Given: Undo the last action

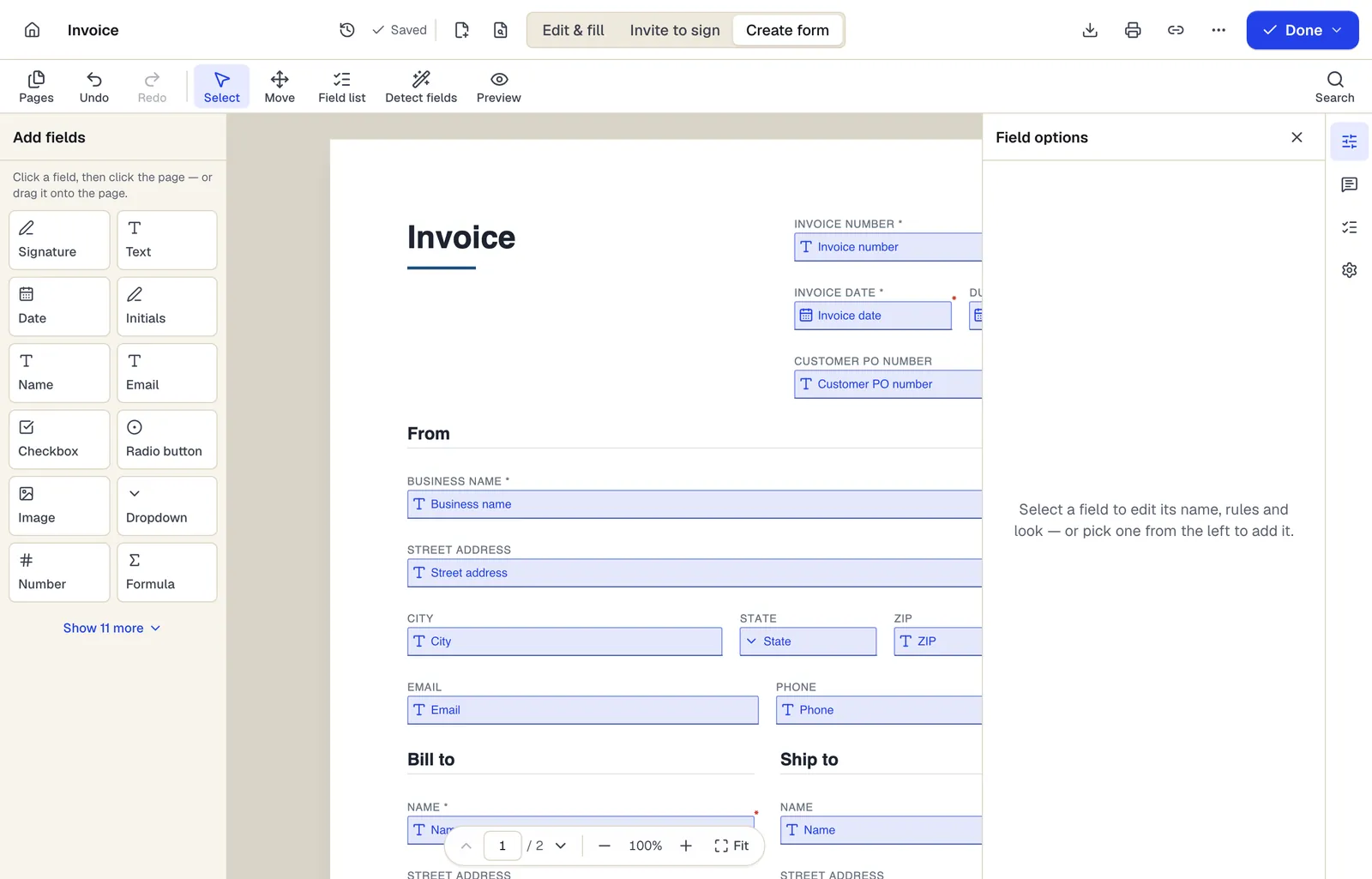Looking at the screenshot, I should (x=94, y=87).
